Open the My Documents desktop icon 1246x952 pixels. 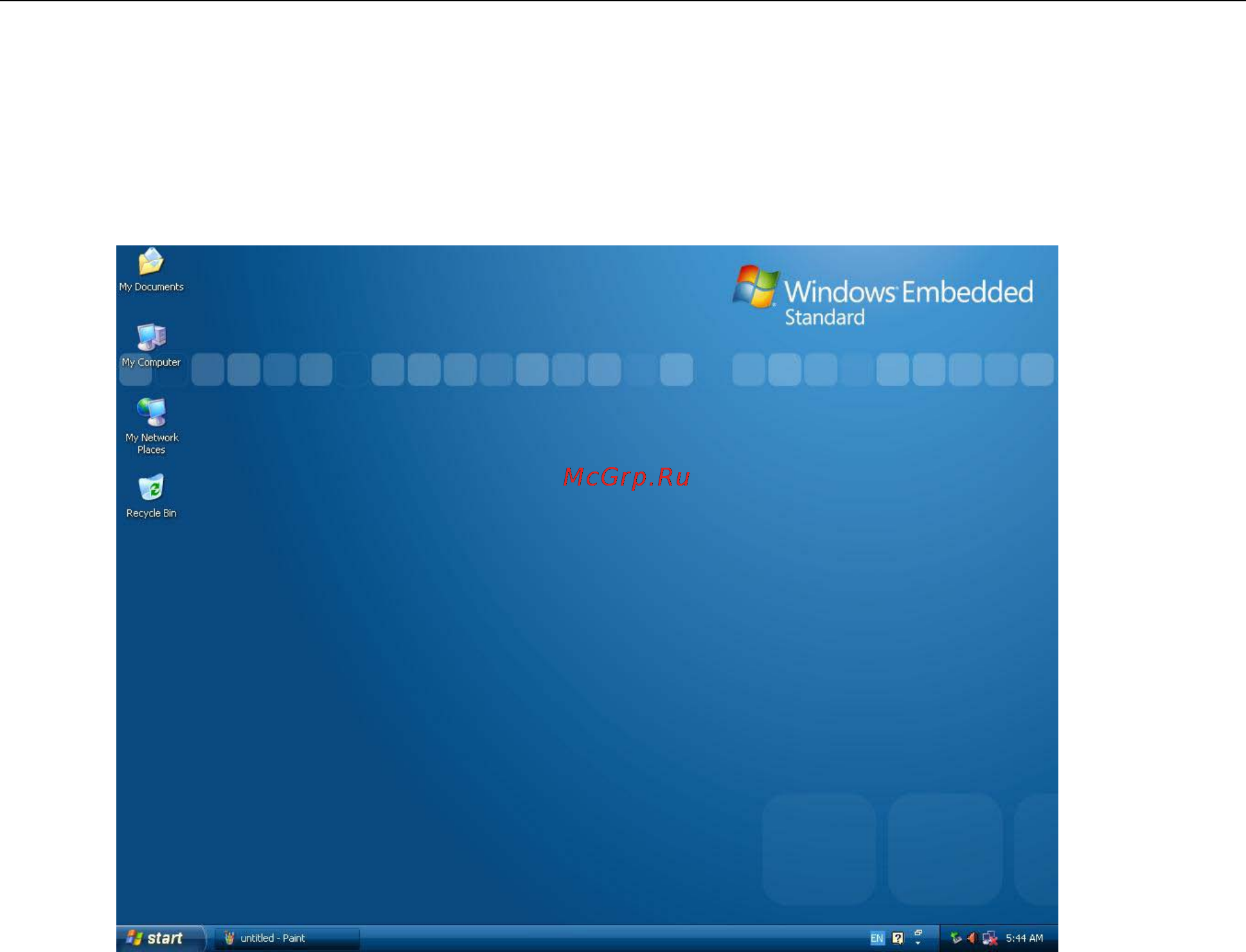151,270
